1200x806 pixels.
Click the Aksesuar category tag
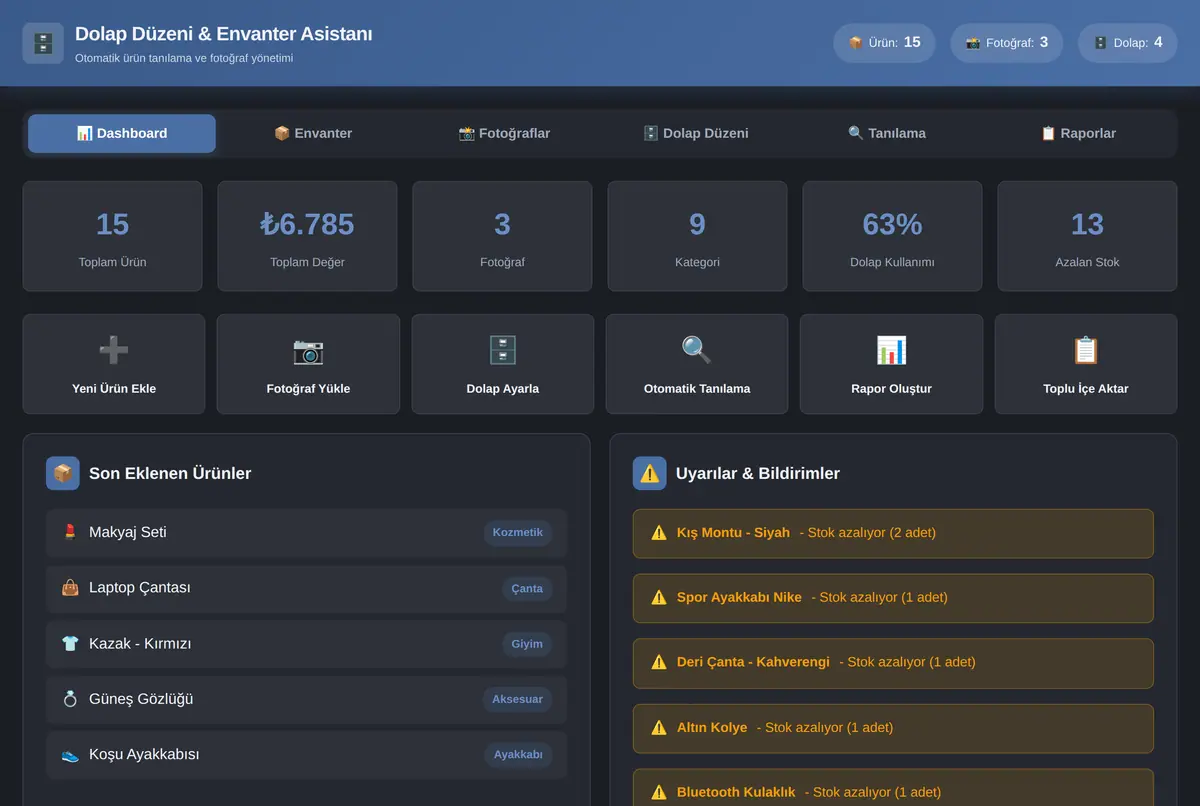coord(517,700)
